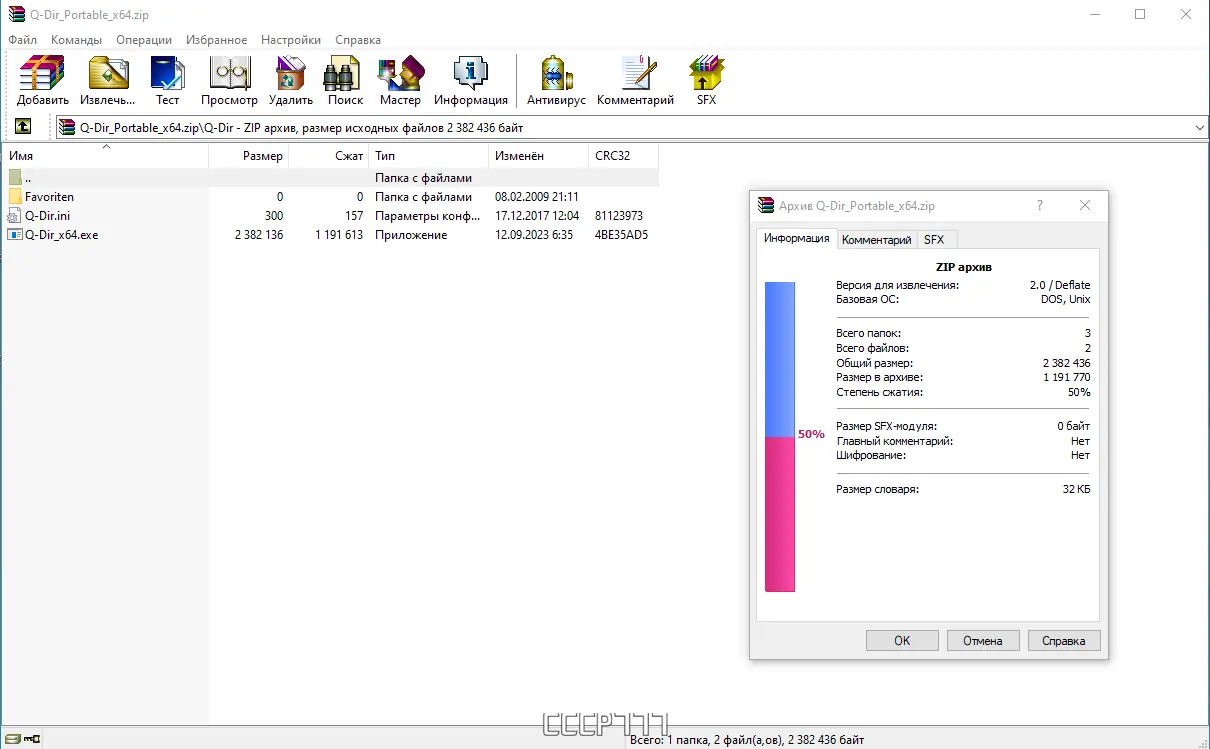Open the Операции menu
The width and height of the screenshot is (1210, 749).
[144, 40]
